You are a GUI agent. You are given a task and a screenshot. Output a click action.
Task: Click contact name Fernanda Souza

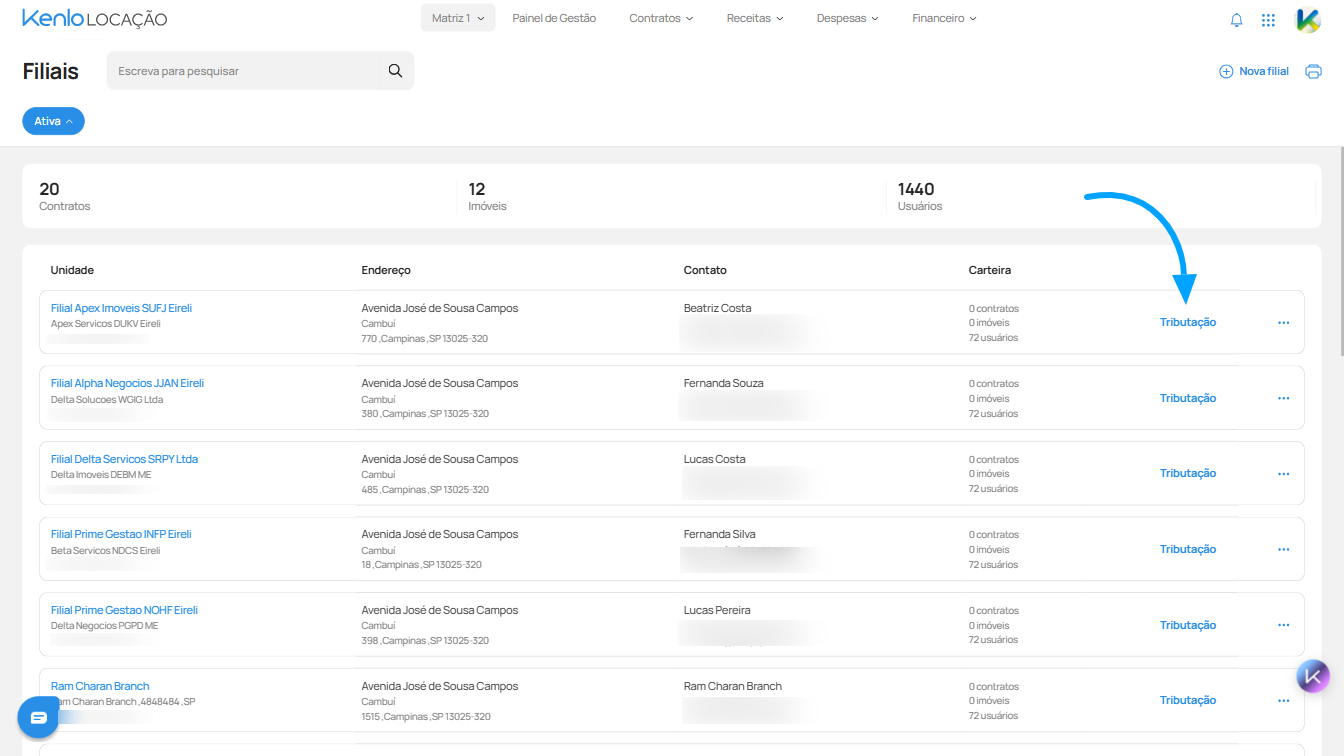(726, 383)
